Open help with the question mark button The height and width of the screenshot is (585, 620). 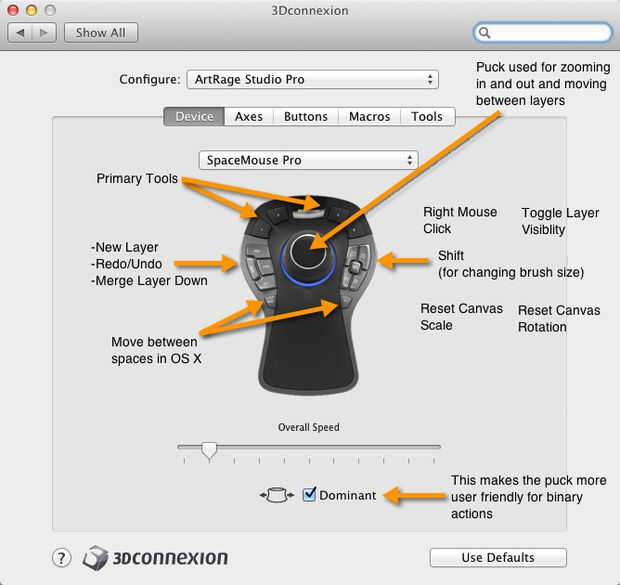point(61,558)
